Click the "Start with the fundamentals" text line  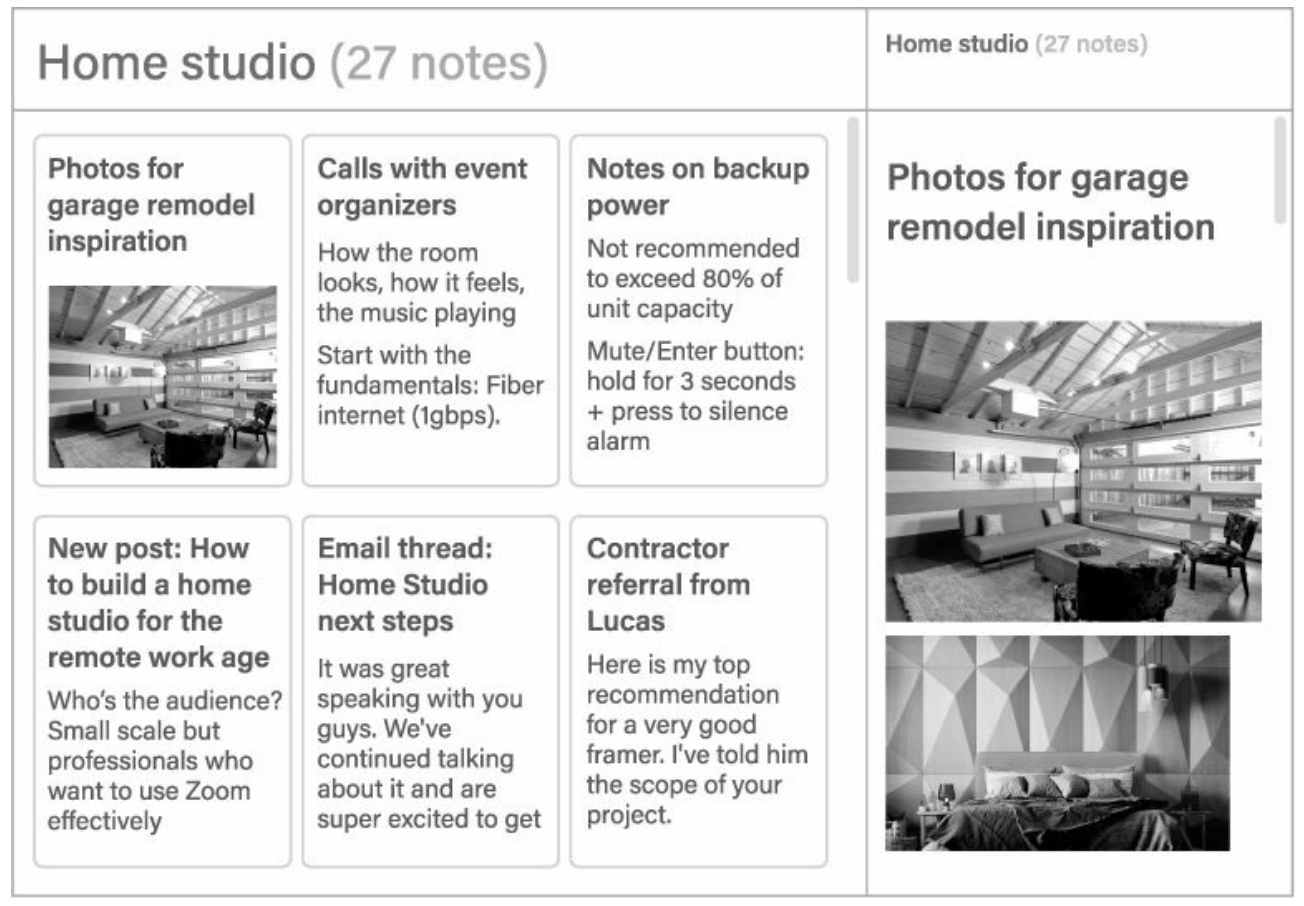(x=431, y=385)
